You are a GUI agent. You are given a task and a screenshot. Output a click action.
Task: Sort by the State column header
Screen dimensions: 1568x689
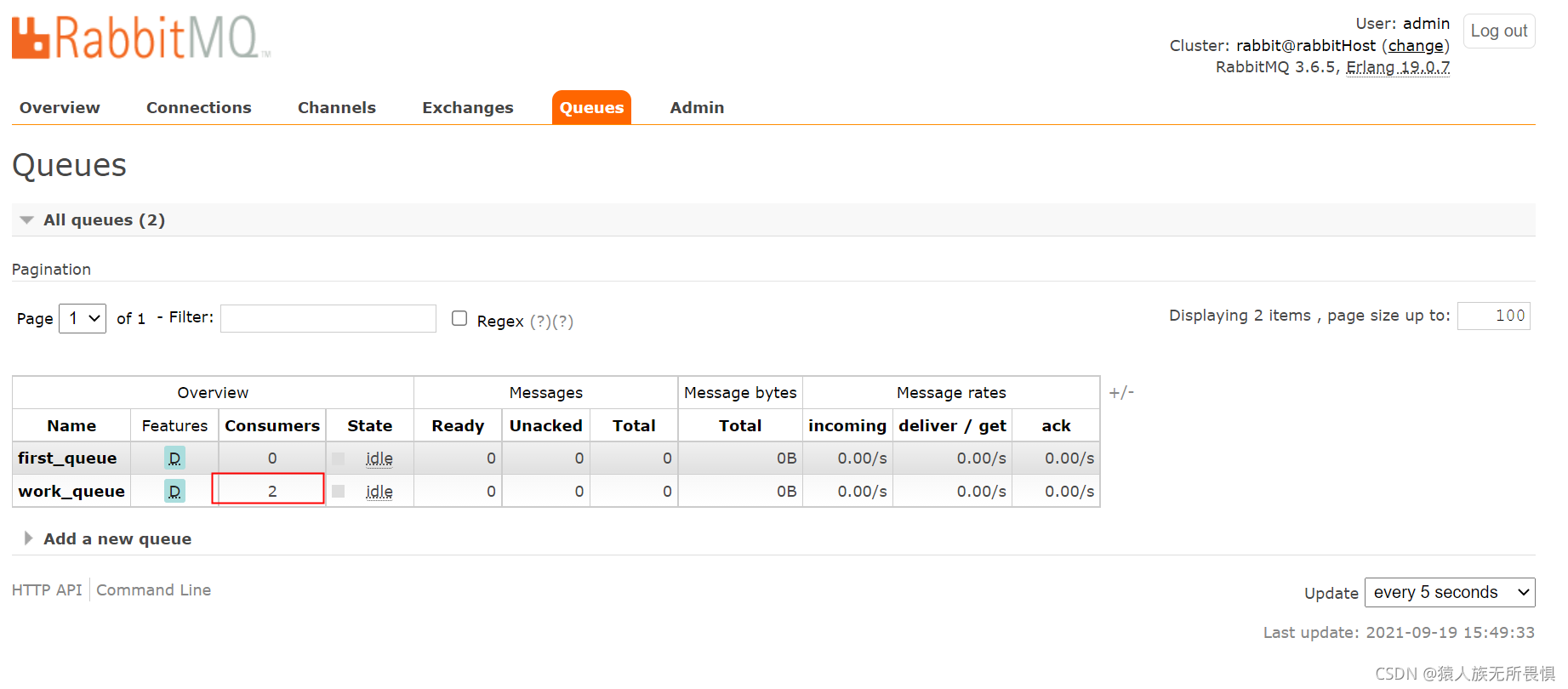tap(369, 425)
